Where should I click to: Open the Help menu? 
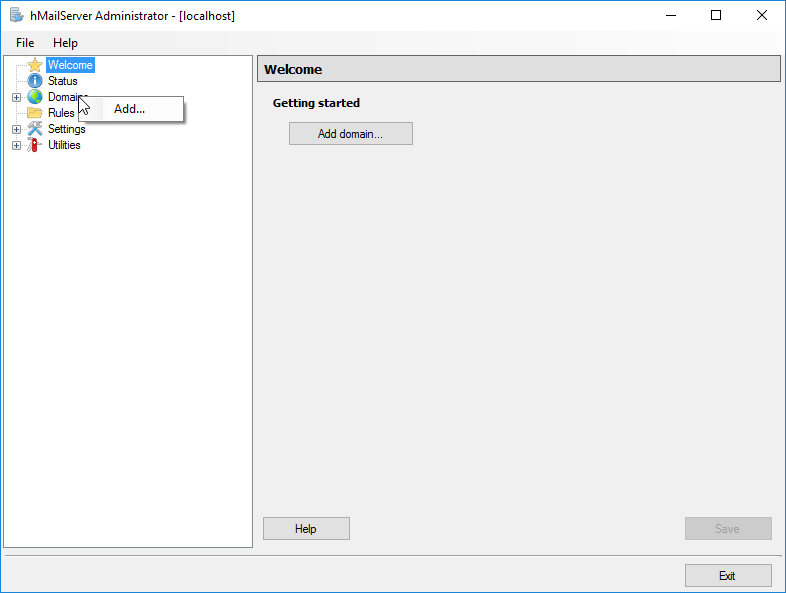pyautogui.click(x=65, y=43)
